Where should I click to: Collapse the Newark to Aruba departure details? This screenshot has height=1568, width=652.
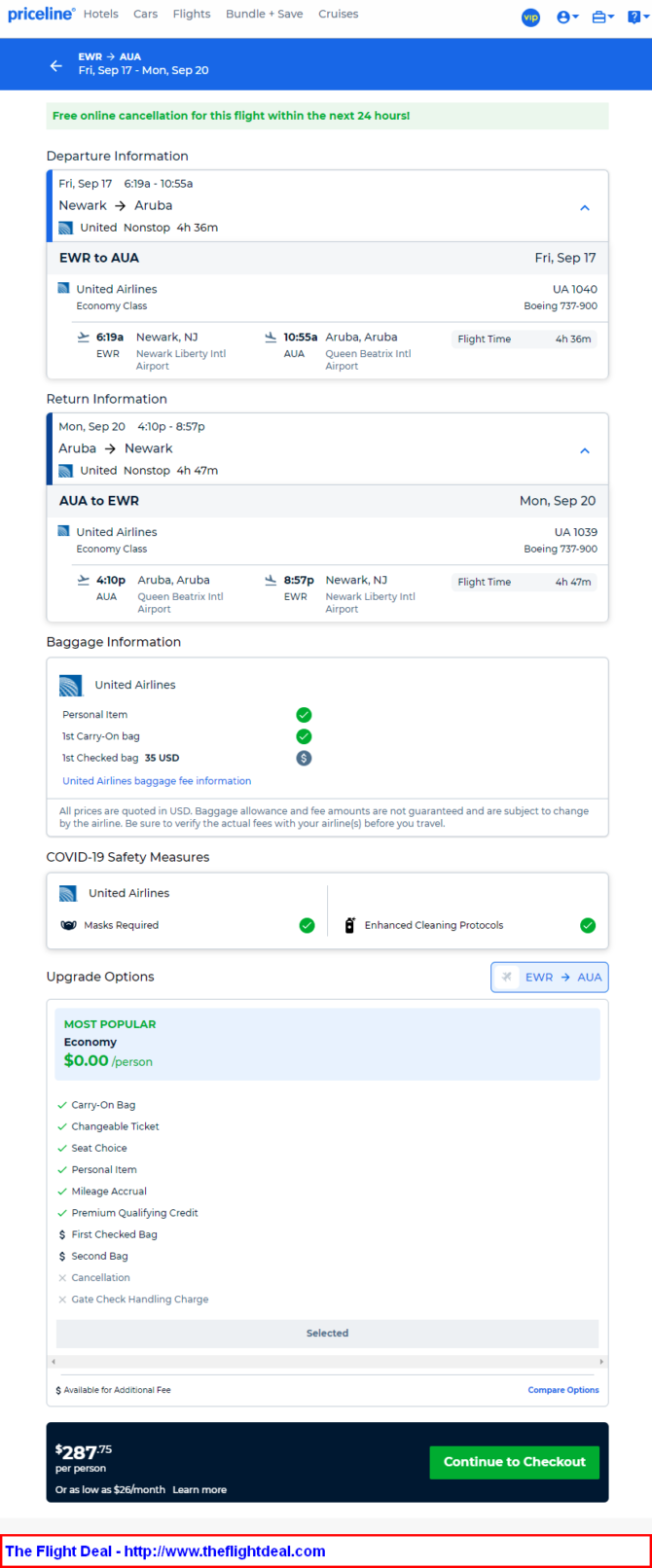pyautogui.click(x=585, y=207)
